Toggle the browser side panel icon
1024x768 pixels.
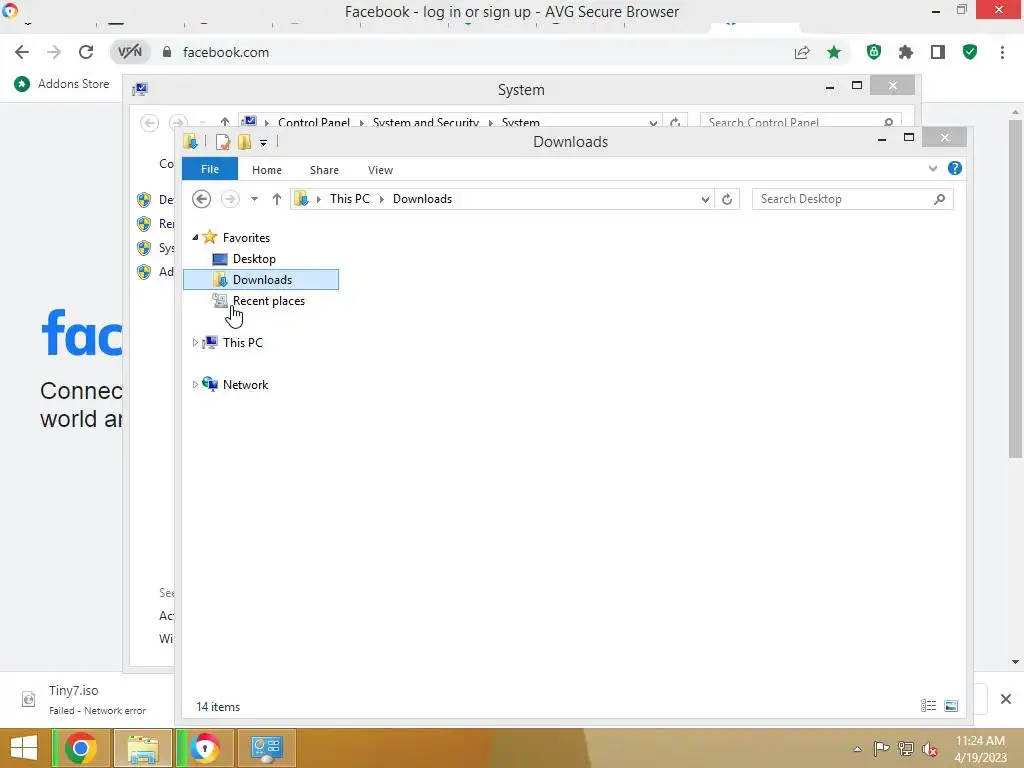[x=938, y=52]
